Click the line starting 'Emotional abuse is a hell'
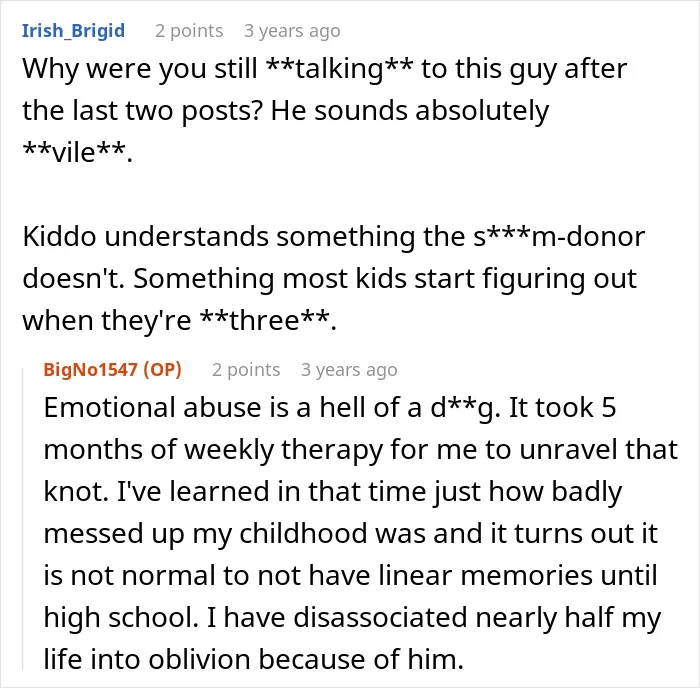 (x=330, y=408)
